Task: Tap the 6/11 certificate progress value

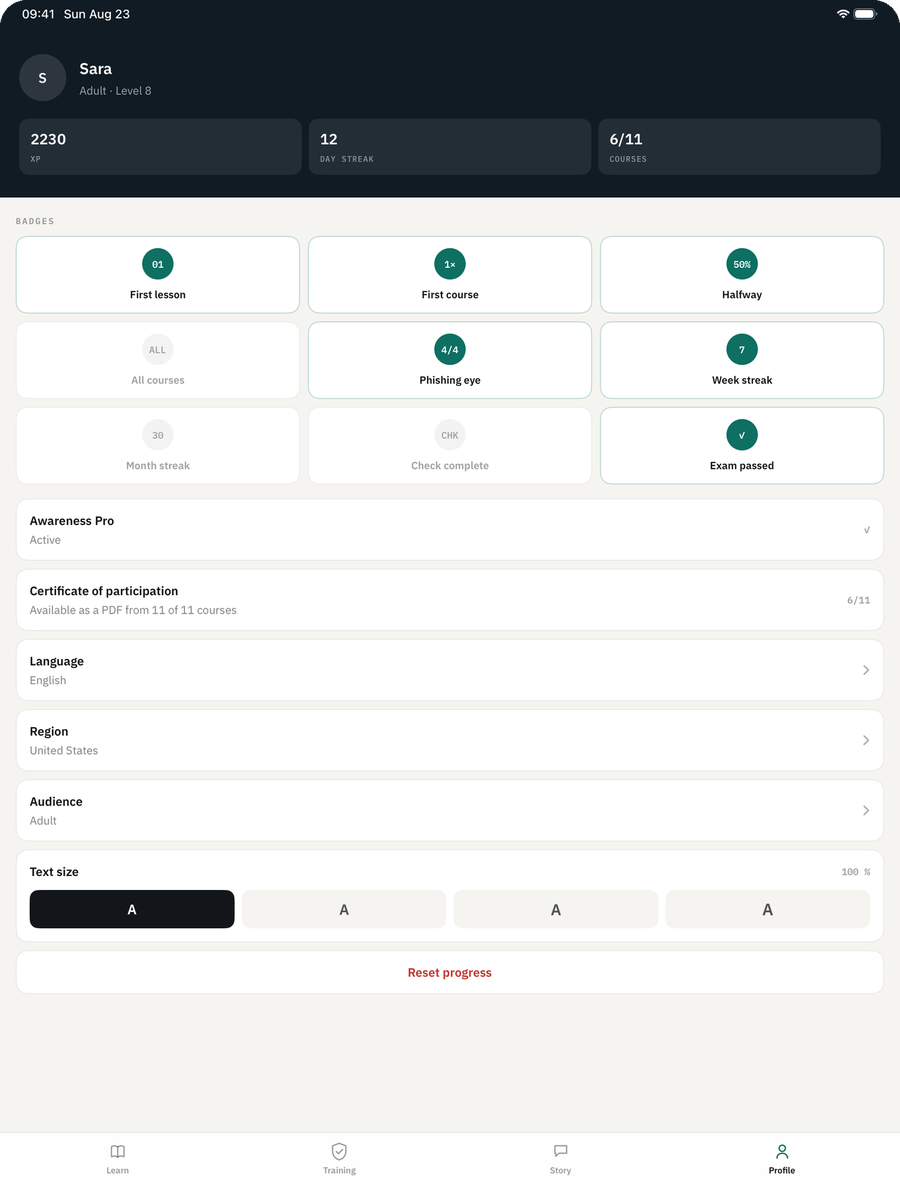Action: coord(858,600)
